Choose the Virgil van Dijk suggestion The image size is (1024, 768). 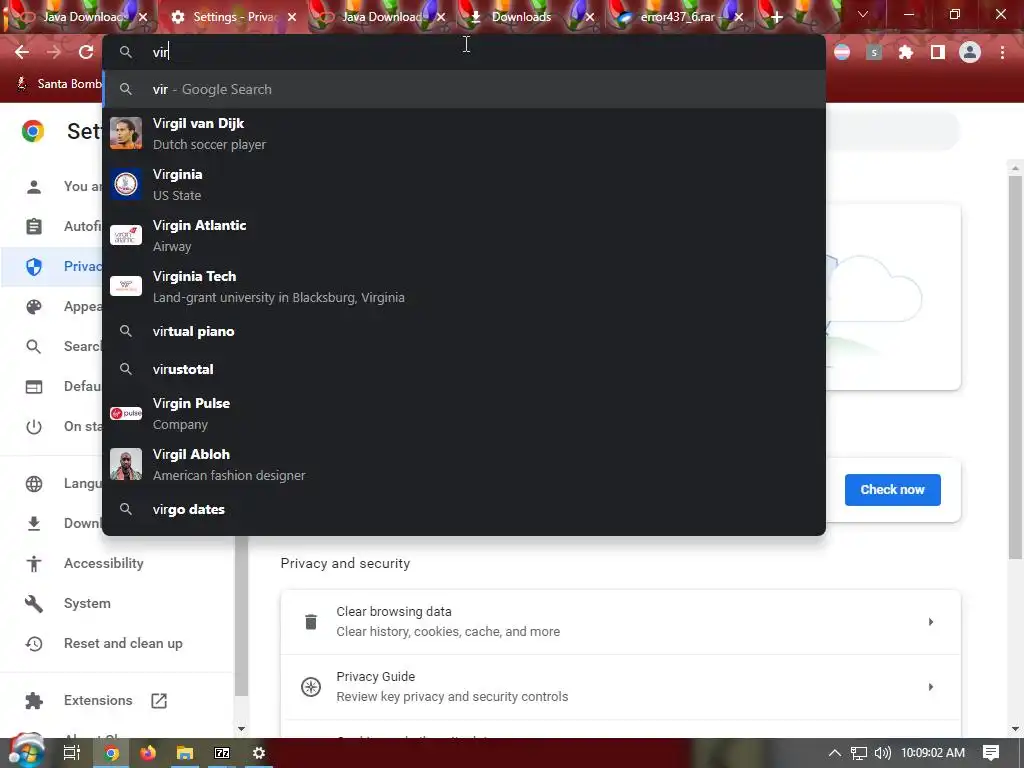pos(464,133)
